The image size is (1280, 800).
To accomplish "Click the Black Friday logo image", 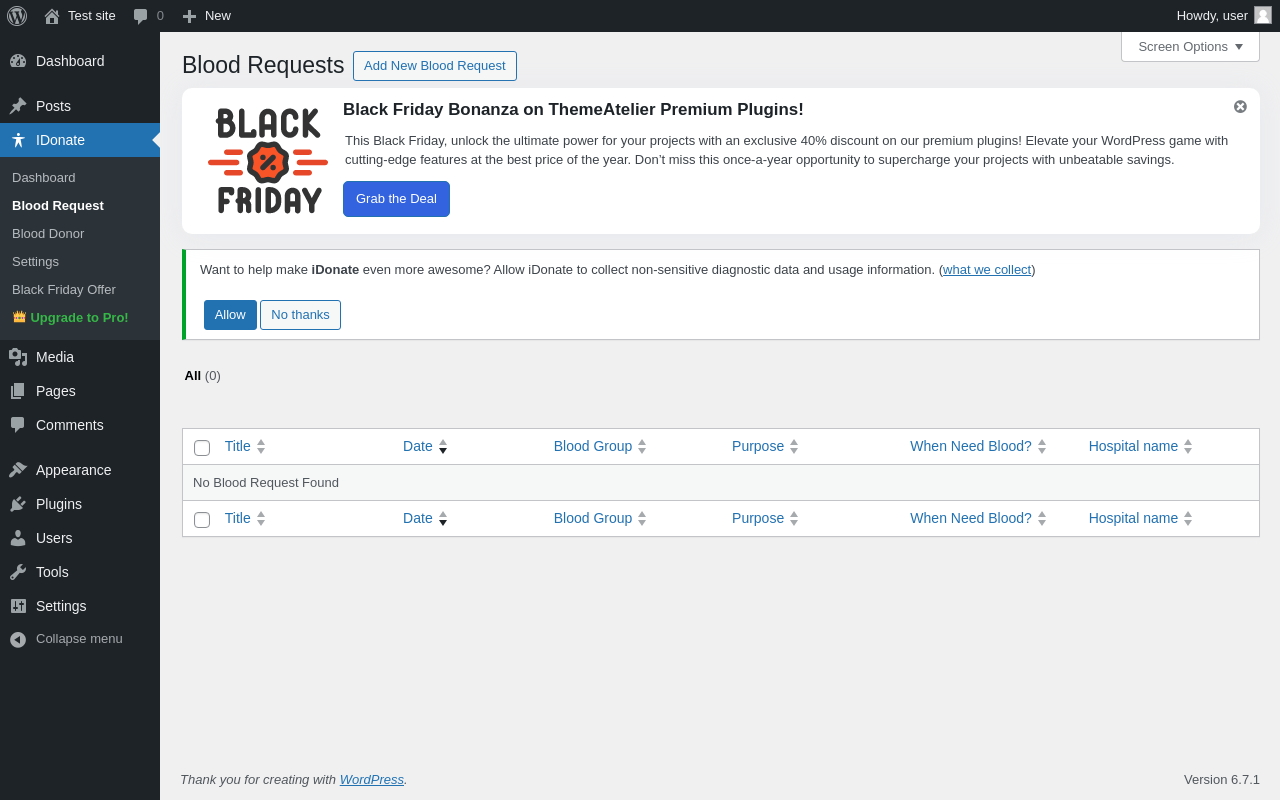I will pyautogui.click(x=268, y=161).
